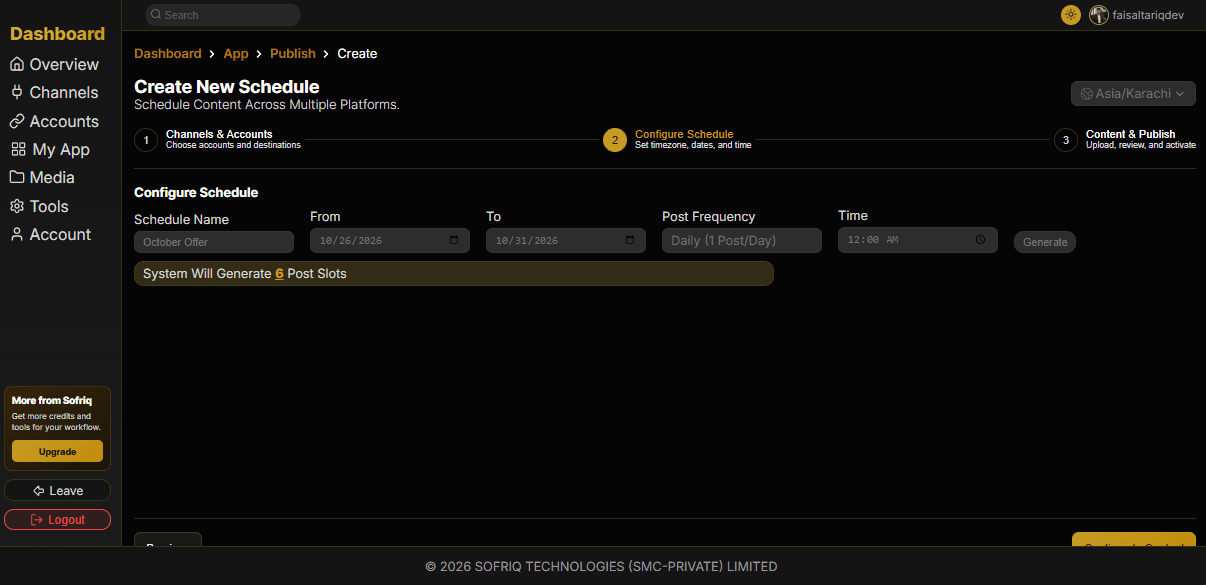Click the Account person icon

click(17, 234)
